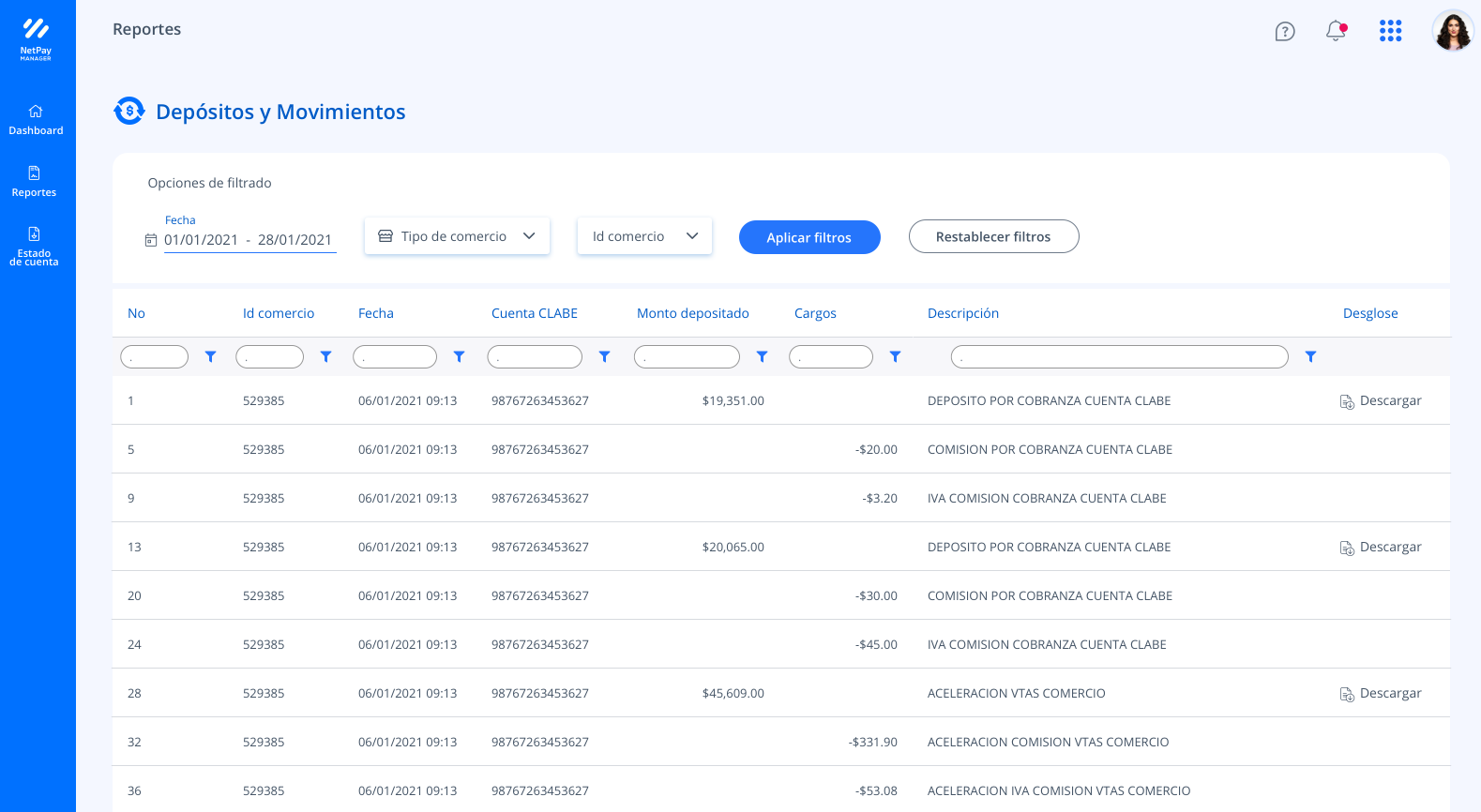The width and height of the screenshot is (1481, 812).
Task: Click the Desglose column header
Action: 1370,313
